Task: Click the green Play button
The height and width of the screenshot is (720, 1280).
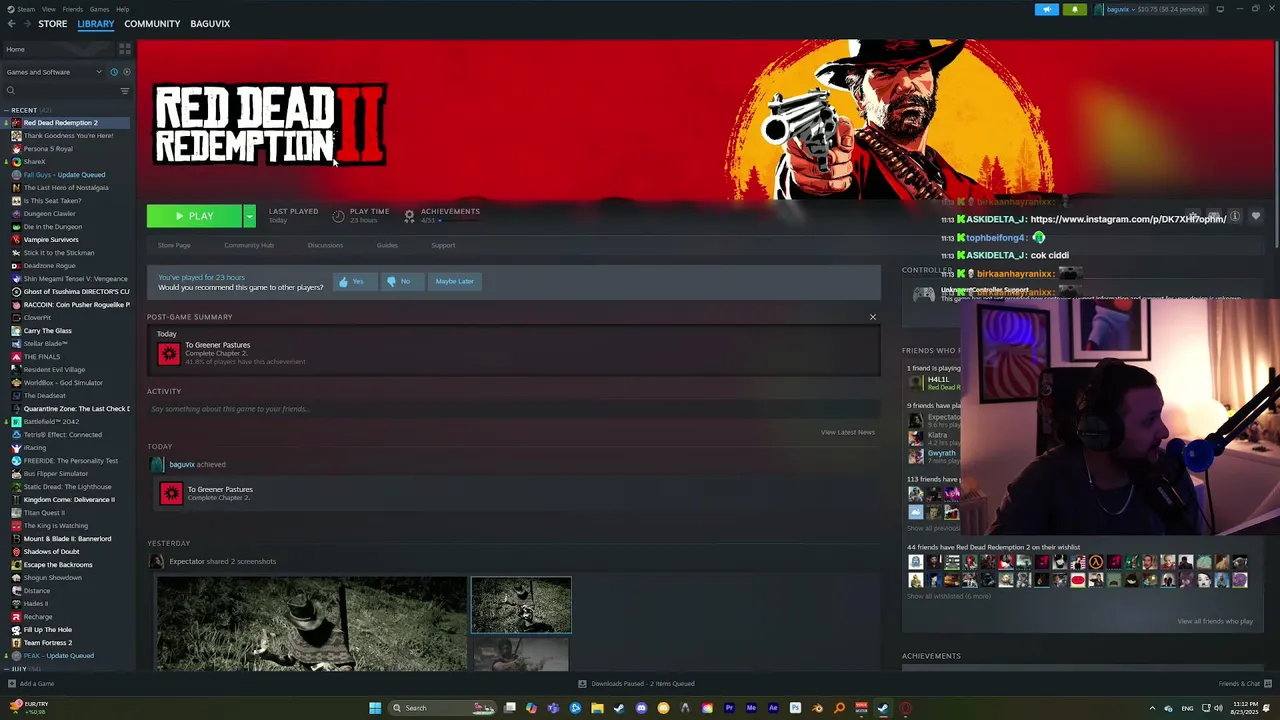Action: [194, 216]
